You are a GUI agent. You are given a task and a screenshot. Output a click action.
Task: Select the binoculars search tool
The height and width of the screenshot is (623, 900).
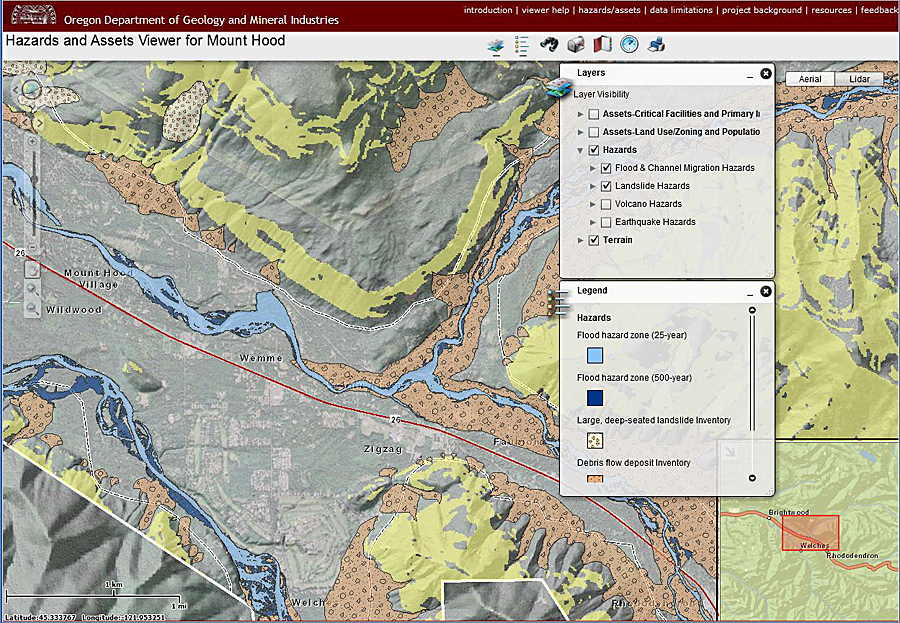point(550,44)
